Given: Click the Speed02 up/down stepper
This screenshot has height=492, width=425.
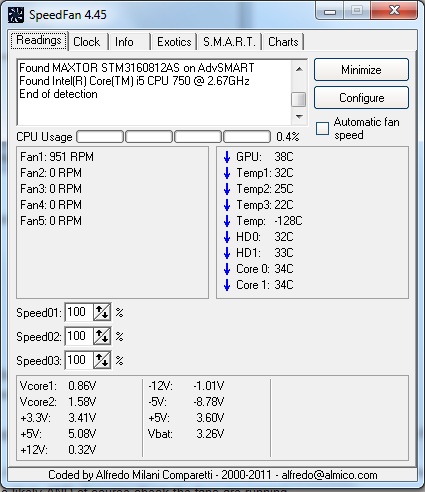Looking at the screenshot, I should point(102,336).
